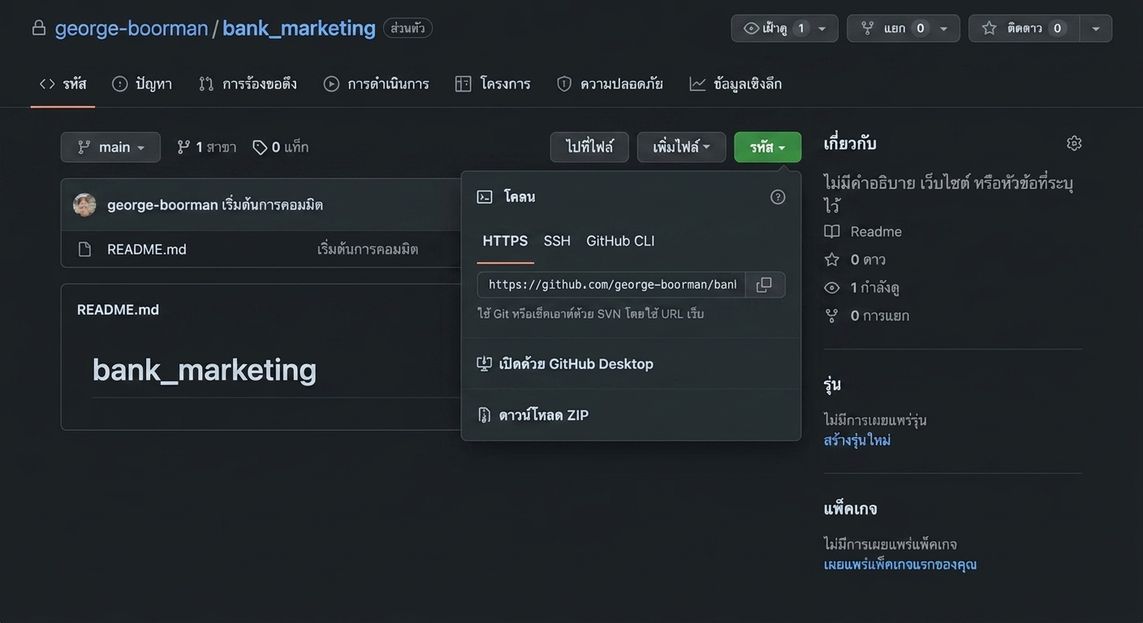1143x623 pixels.
Task: Toggle the ติดดาว star button
Action: [x=1024, y=28]
